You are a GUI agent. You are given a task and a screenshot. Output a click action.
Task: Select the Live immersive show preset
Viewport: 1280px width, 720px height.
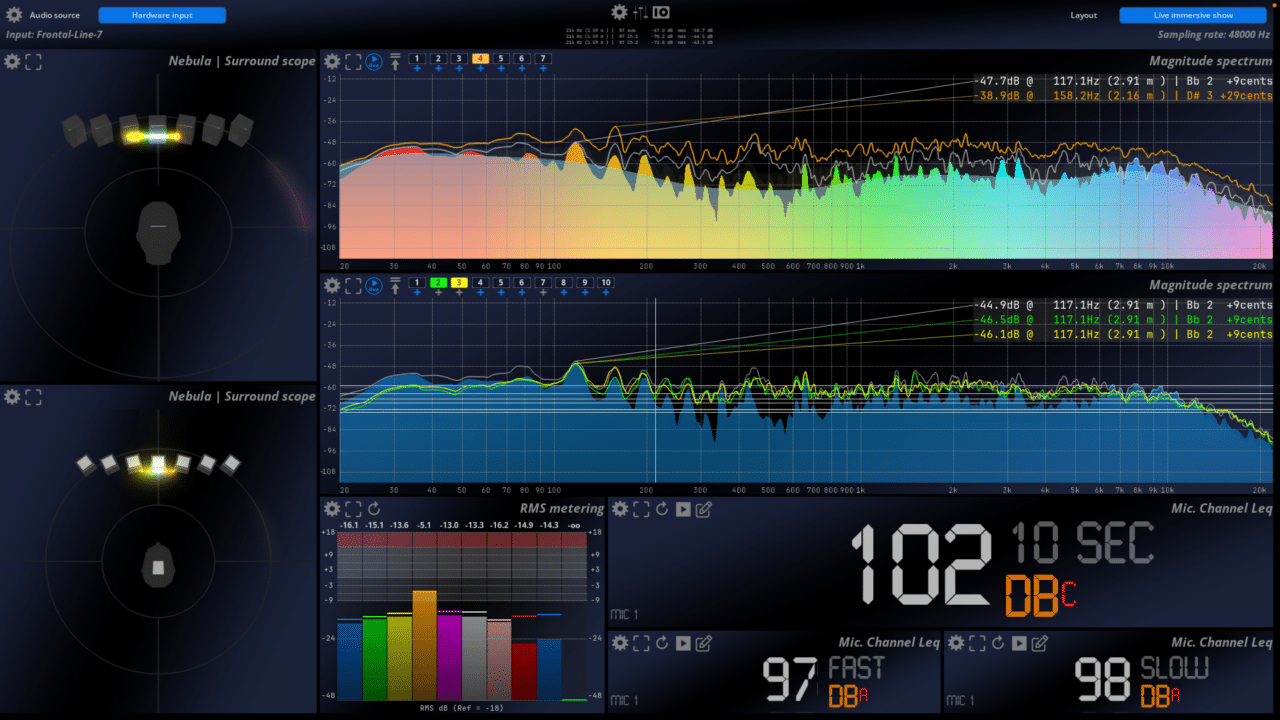tap(1193, 15)
